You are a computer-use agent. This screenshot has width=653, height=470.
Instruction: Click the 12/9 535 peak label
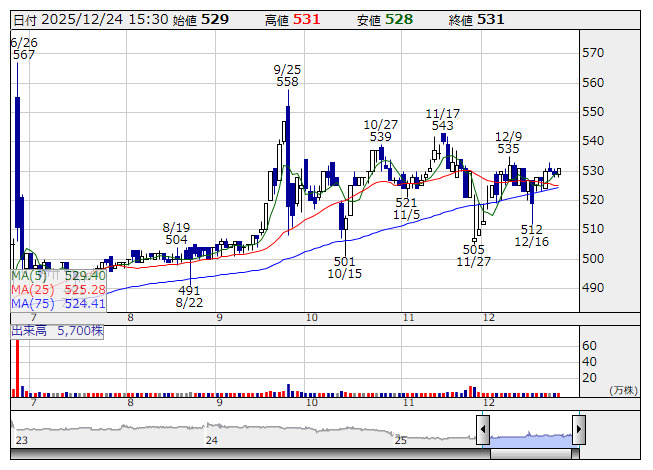[x=508, y=142]
